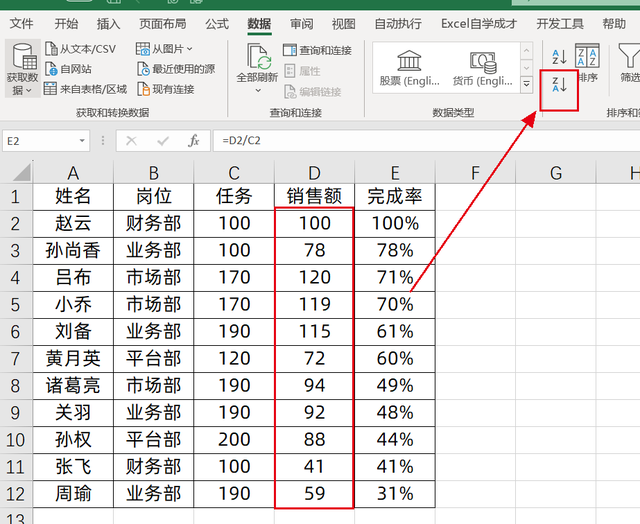
Task: Click the Select All corner triangle
Action: tap(20, 172)
